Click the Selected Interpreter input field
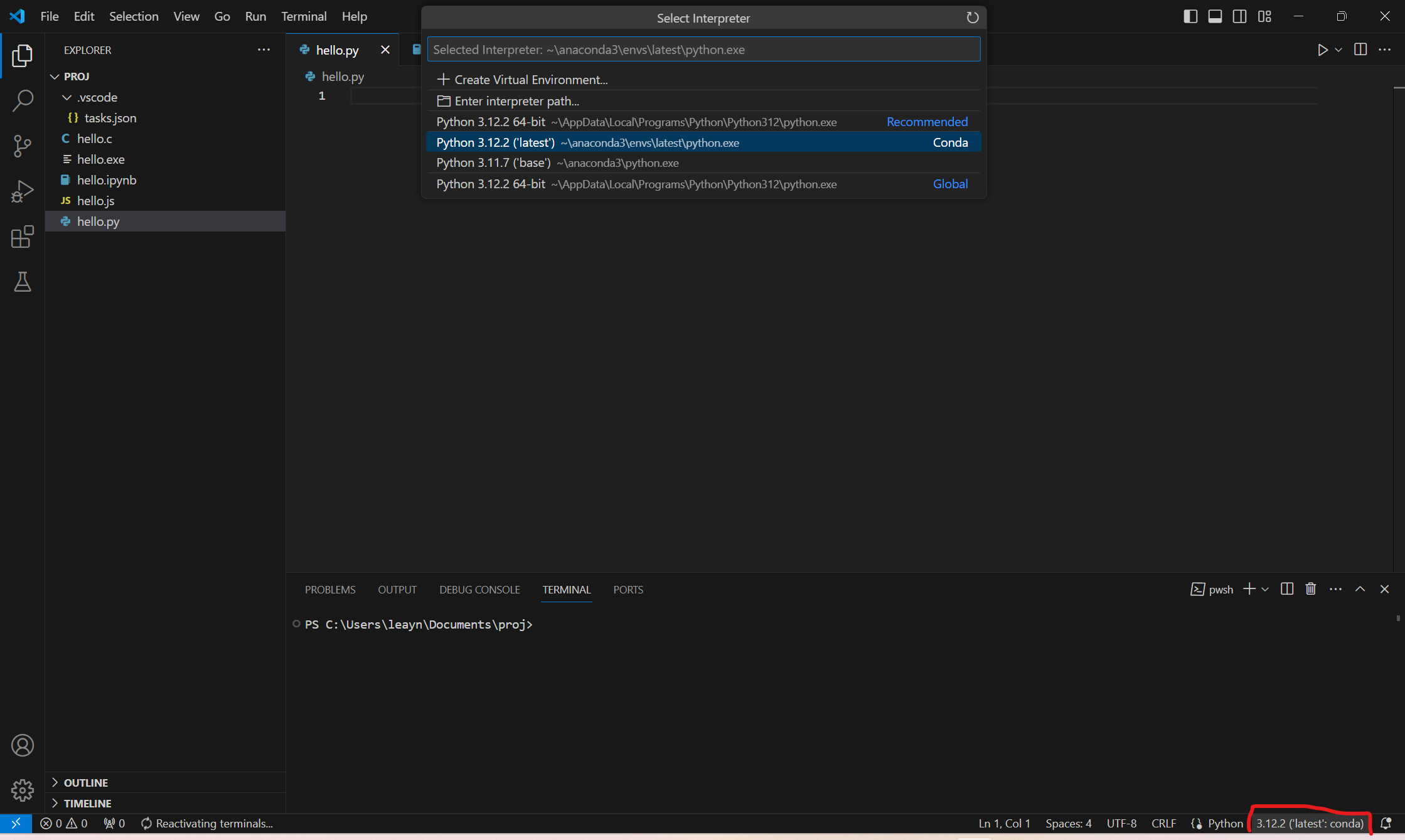 (703, 50)
